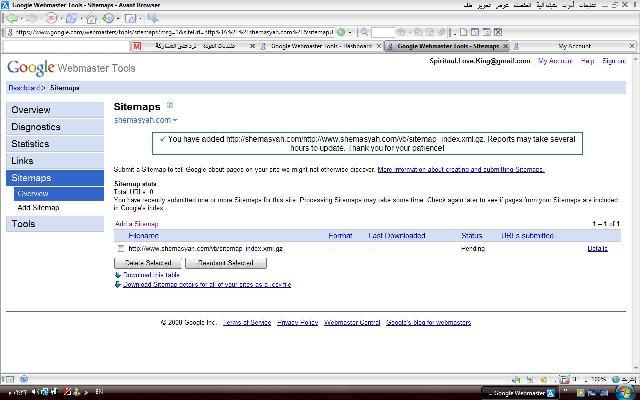Go back with the green arrow

[x=12, y=18]
